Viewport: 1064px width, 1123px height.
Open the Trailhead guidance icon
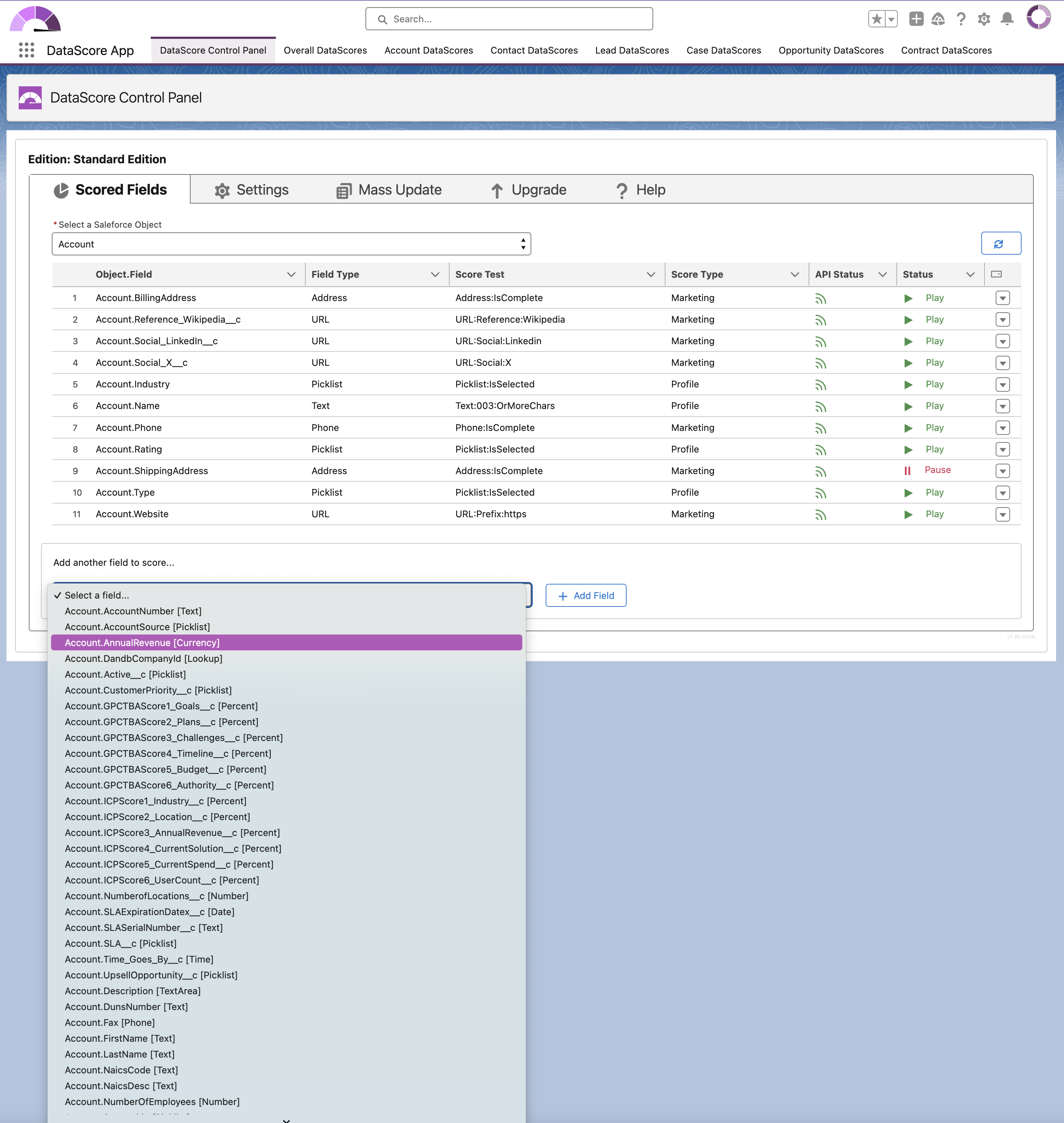coord(938,19)
